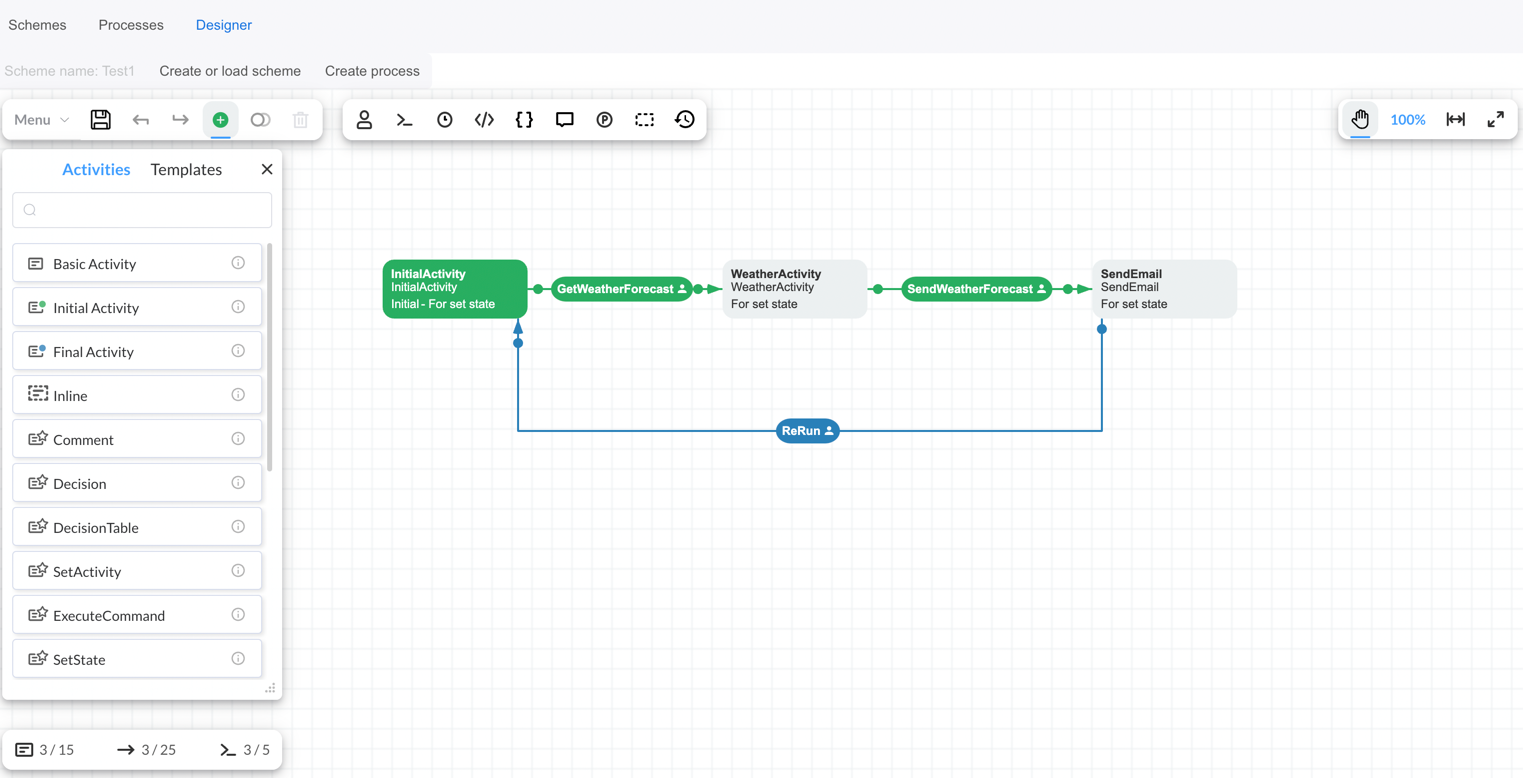This screenshot has height=778, width=1523.
Task: Show info for ExecuteCommand
Action: pos(238,615)
